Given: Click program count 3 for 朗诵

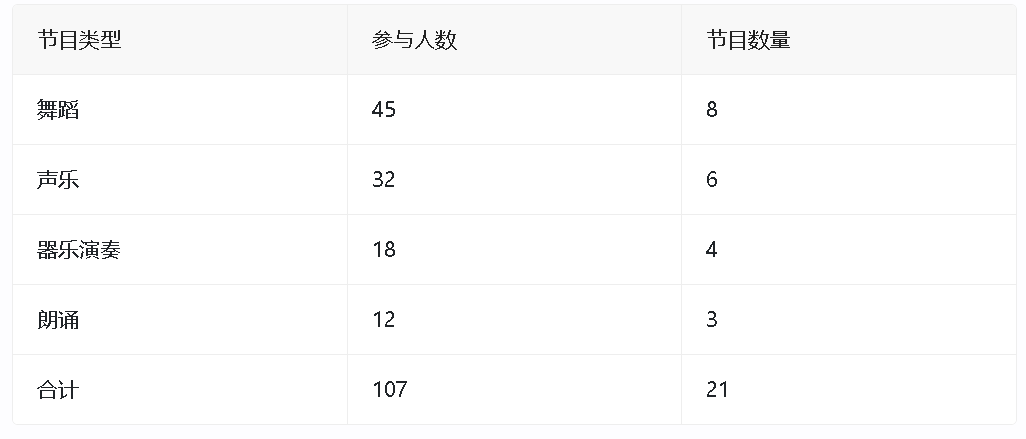Looking at the screenshot, I should pos(712,320).
